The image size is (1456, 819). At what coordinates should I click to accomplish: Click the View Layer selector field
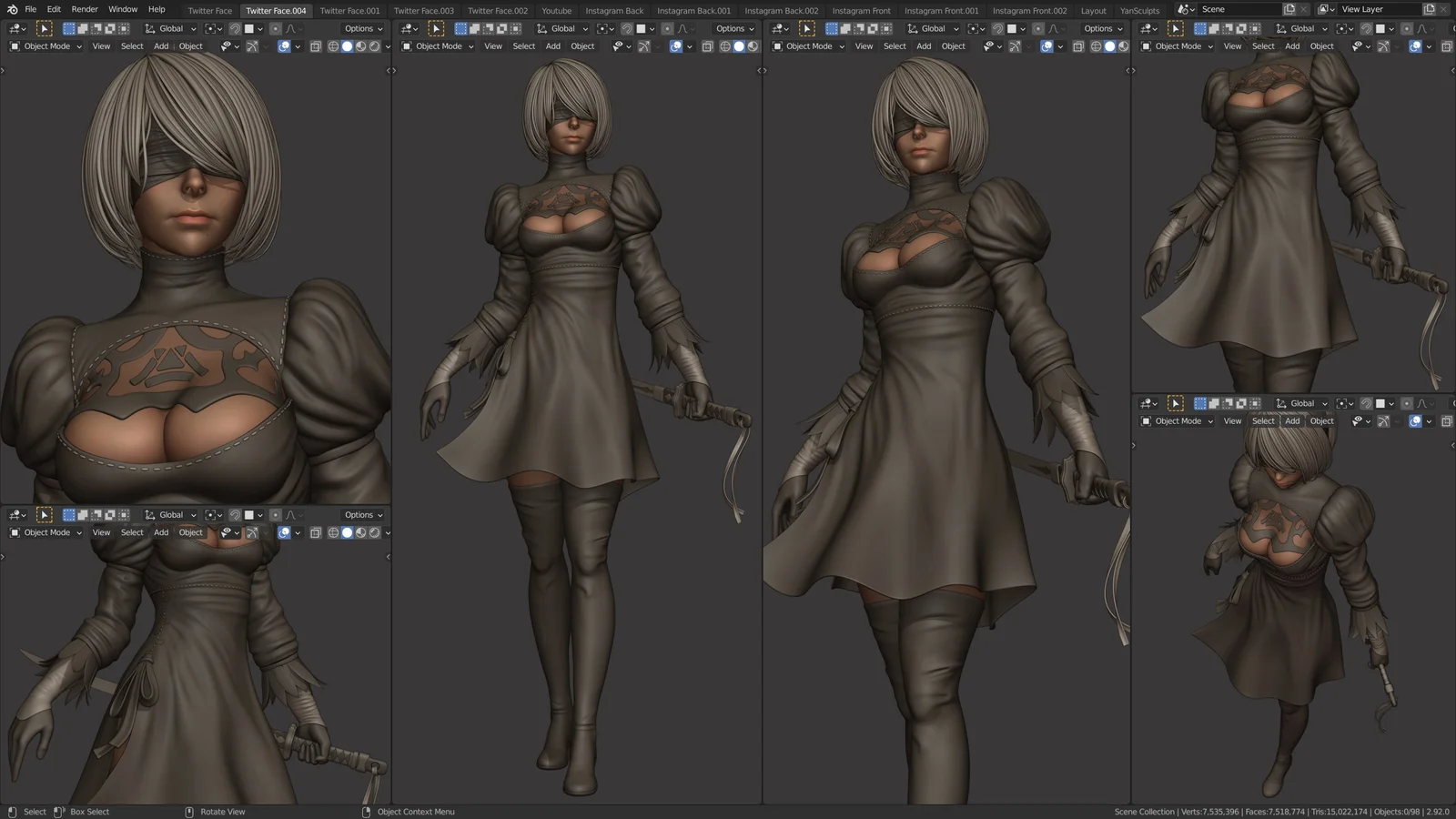pos(1365,8)
